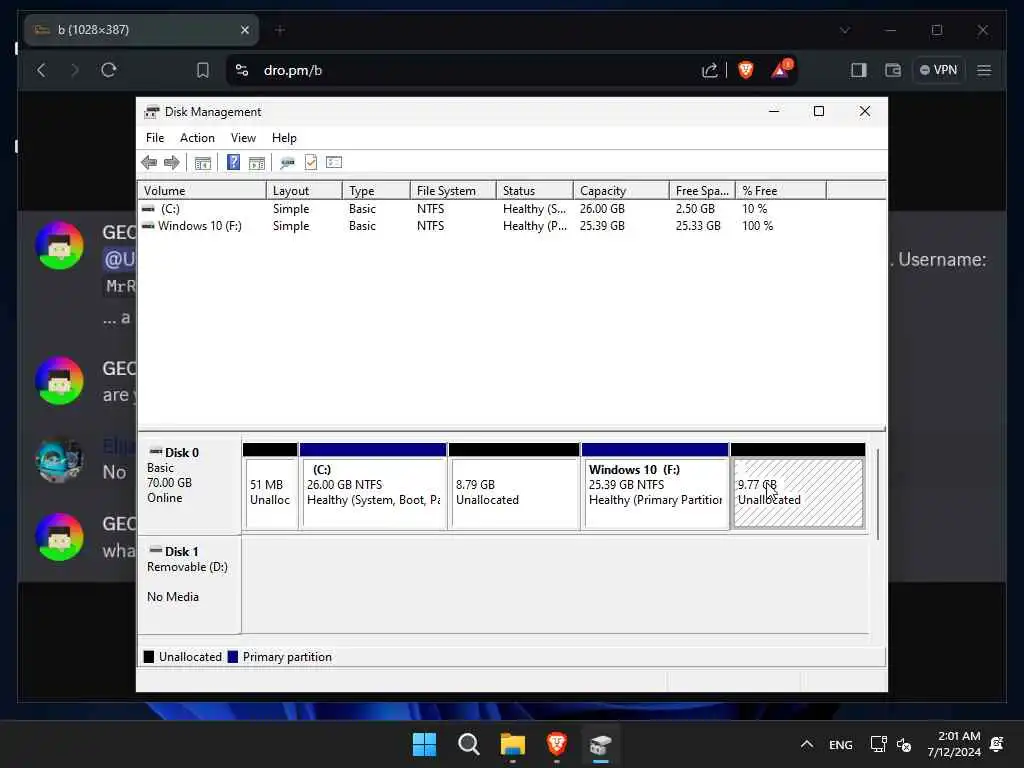Open a new tab with plus button
The image size is (1024, 768).
(280, 30)
